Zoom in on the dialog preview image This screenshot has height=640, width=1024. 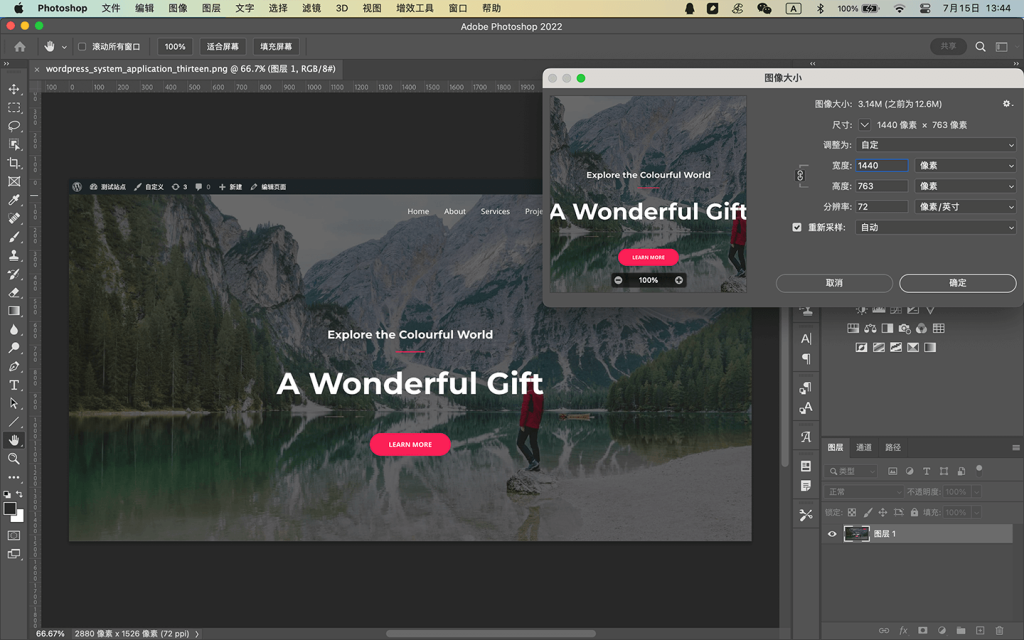679,280
